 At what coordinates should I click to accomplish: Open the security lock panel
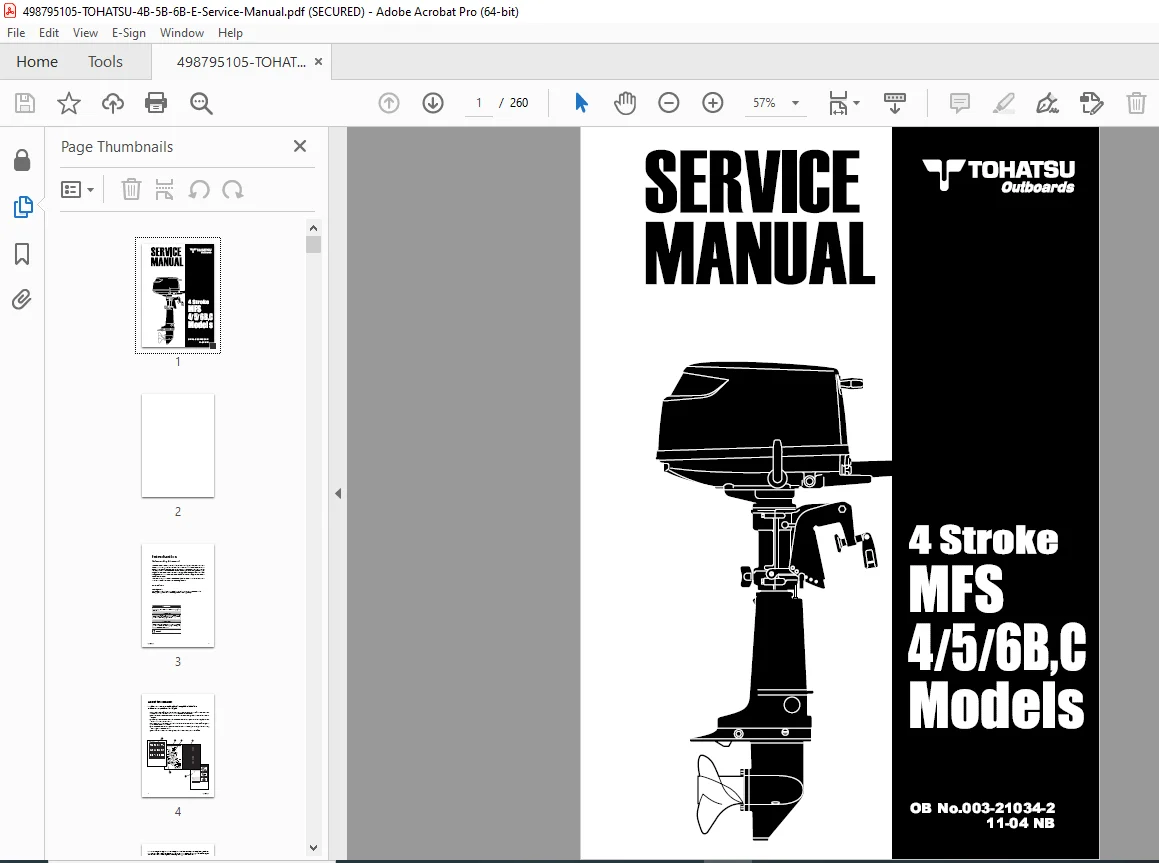(x=22, y=160)
